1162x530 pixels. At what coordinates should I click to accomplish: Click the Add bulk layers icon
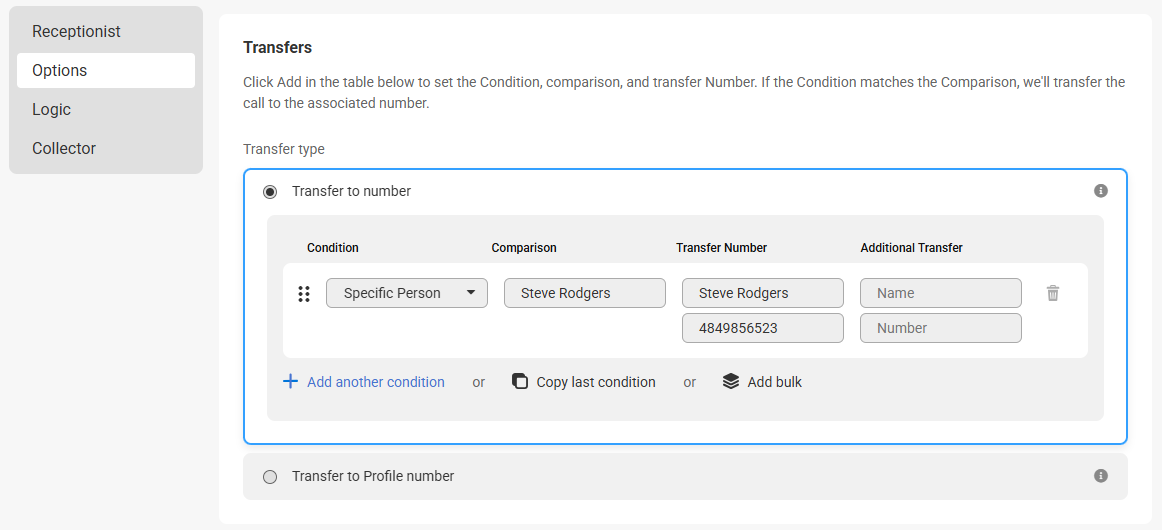[731, 382]
